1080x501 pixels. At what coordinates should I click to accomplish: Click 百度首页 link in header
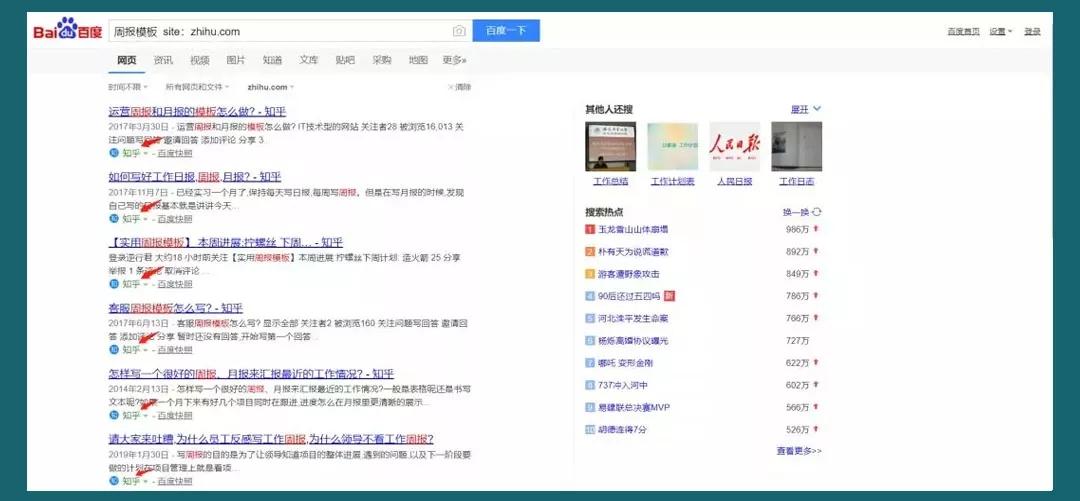click(964, 32)
